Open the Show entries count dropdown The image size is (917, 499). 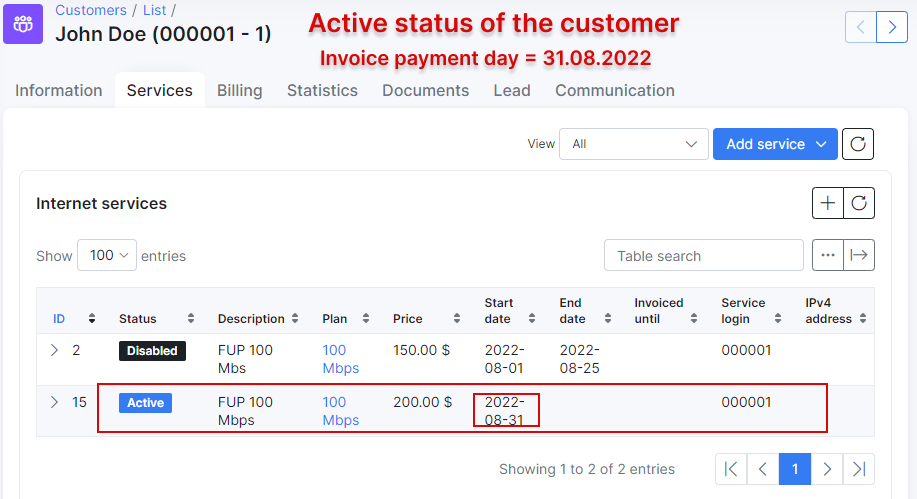[107, 255]
